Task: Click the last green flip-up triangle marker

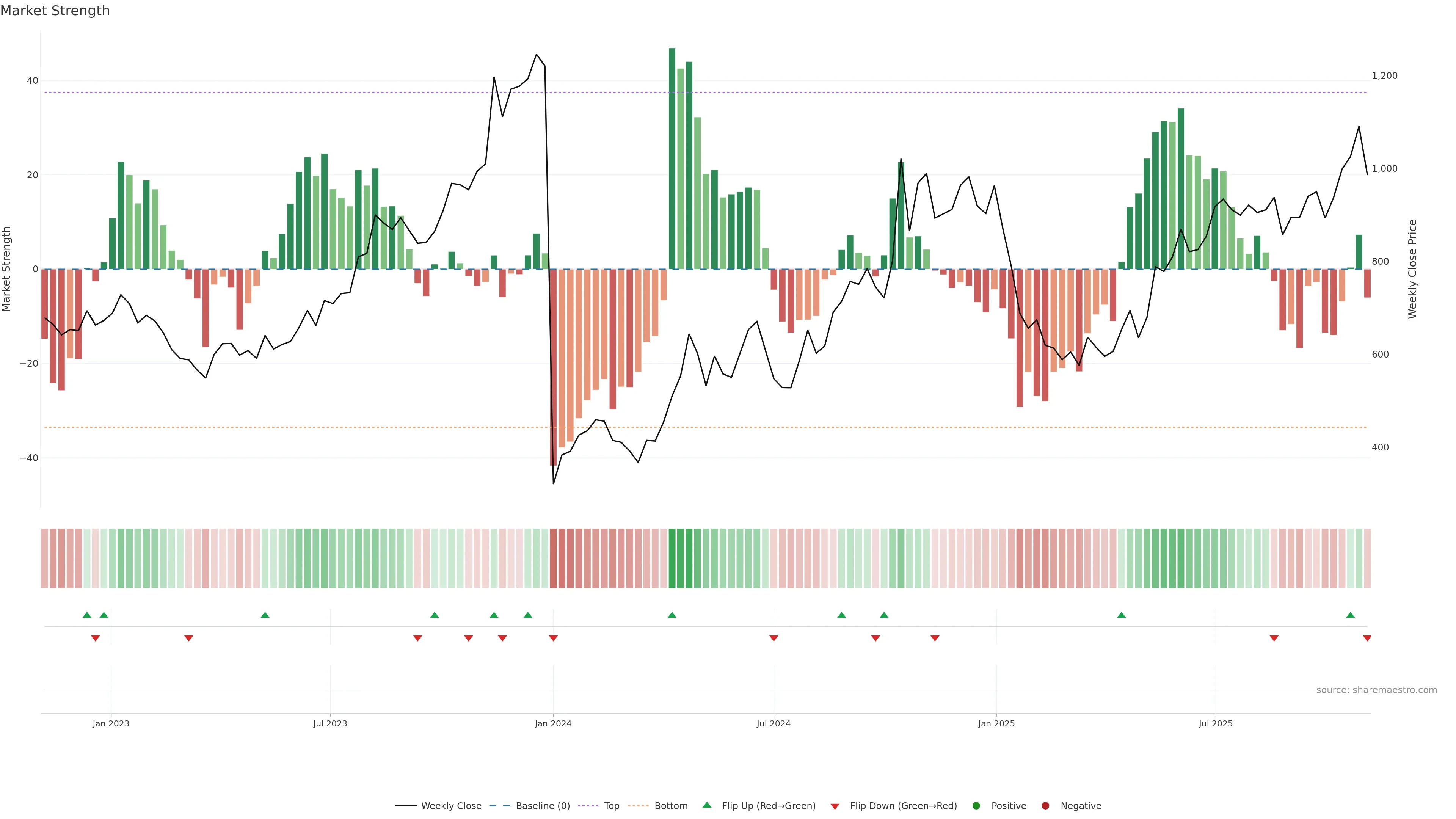Action: pos(1350,615)
